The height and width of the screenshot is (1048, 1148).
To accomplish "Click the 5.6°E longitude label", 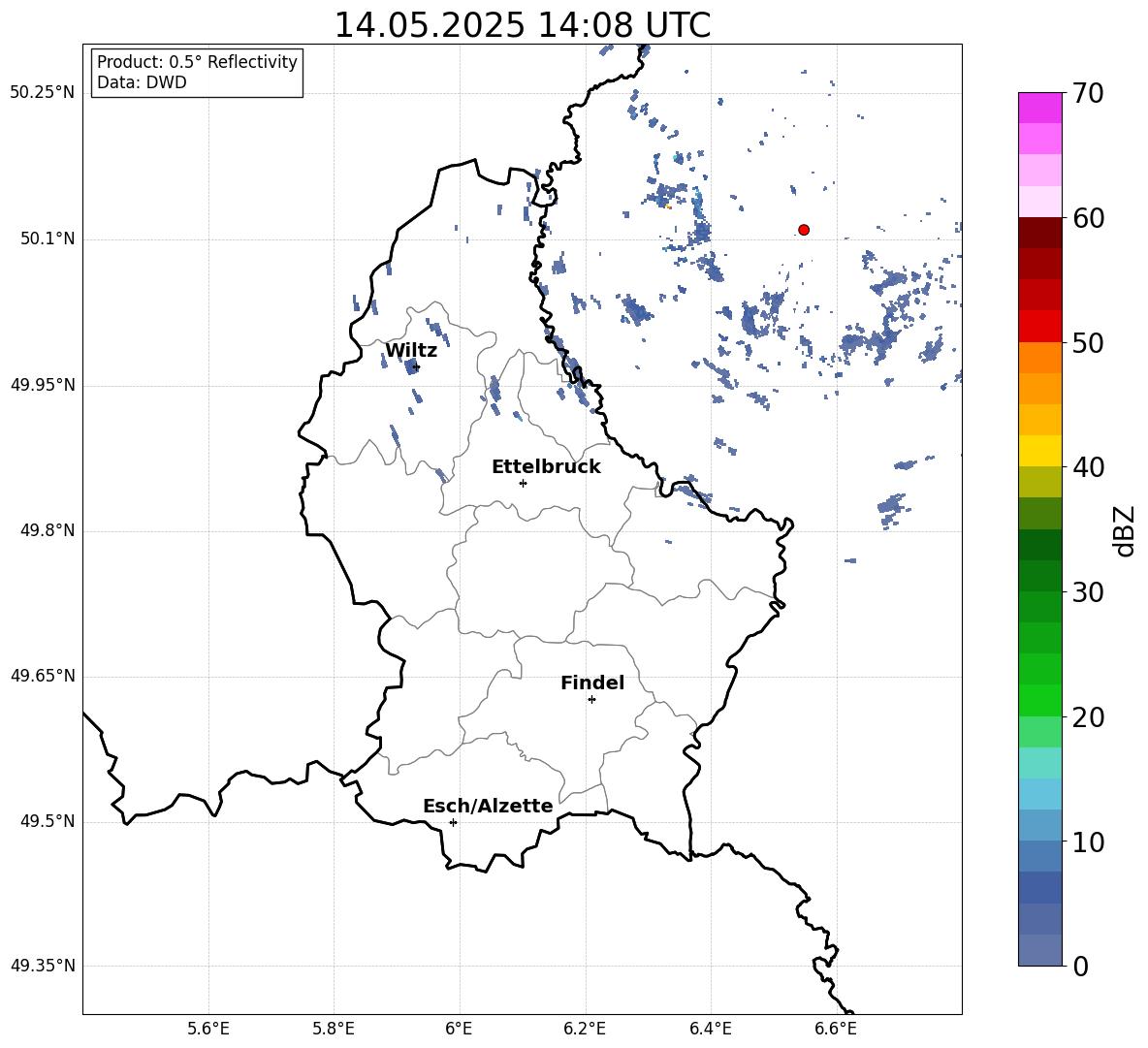I will (x=208, y=1029).
